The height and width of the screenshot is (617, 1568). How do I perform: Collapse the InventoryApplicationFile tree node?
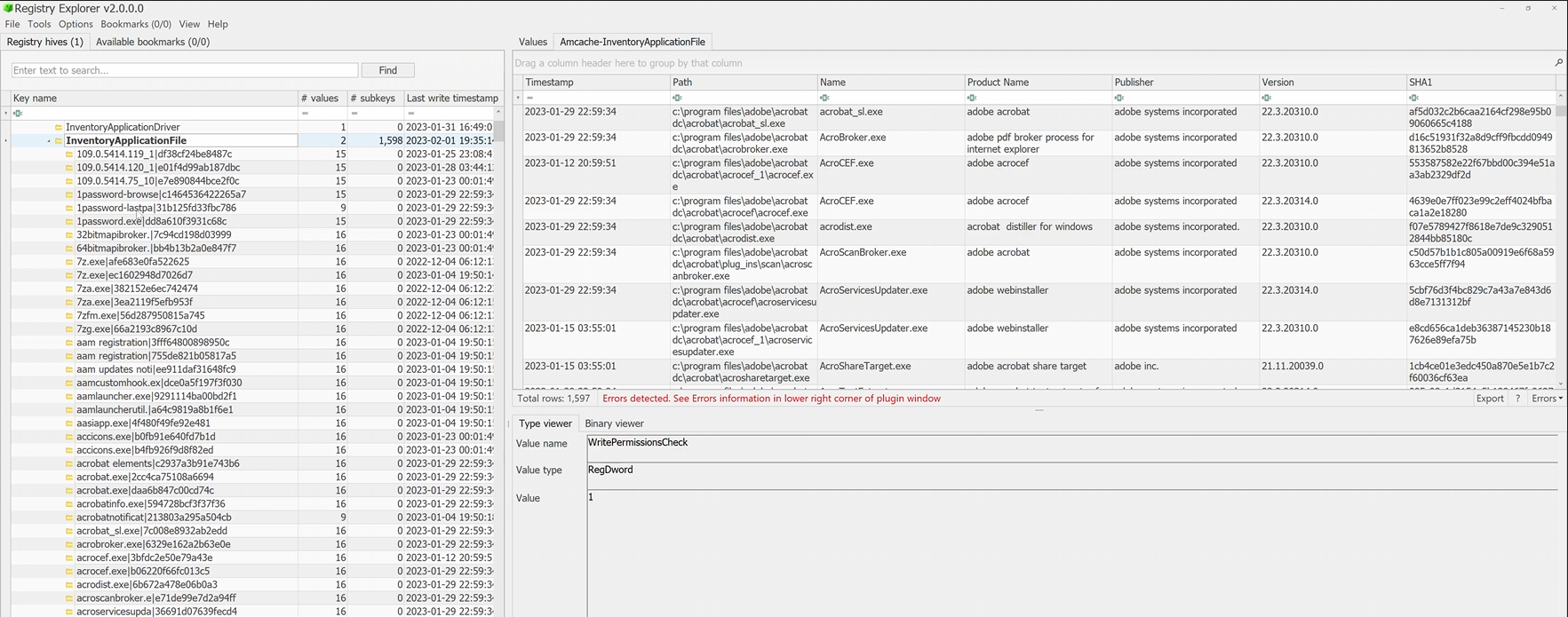pyautogui.click(x=49, y=141)
